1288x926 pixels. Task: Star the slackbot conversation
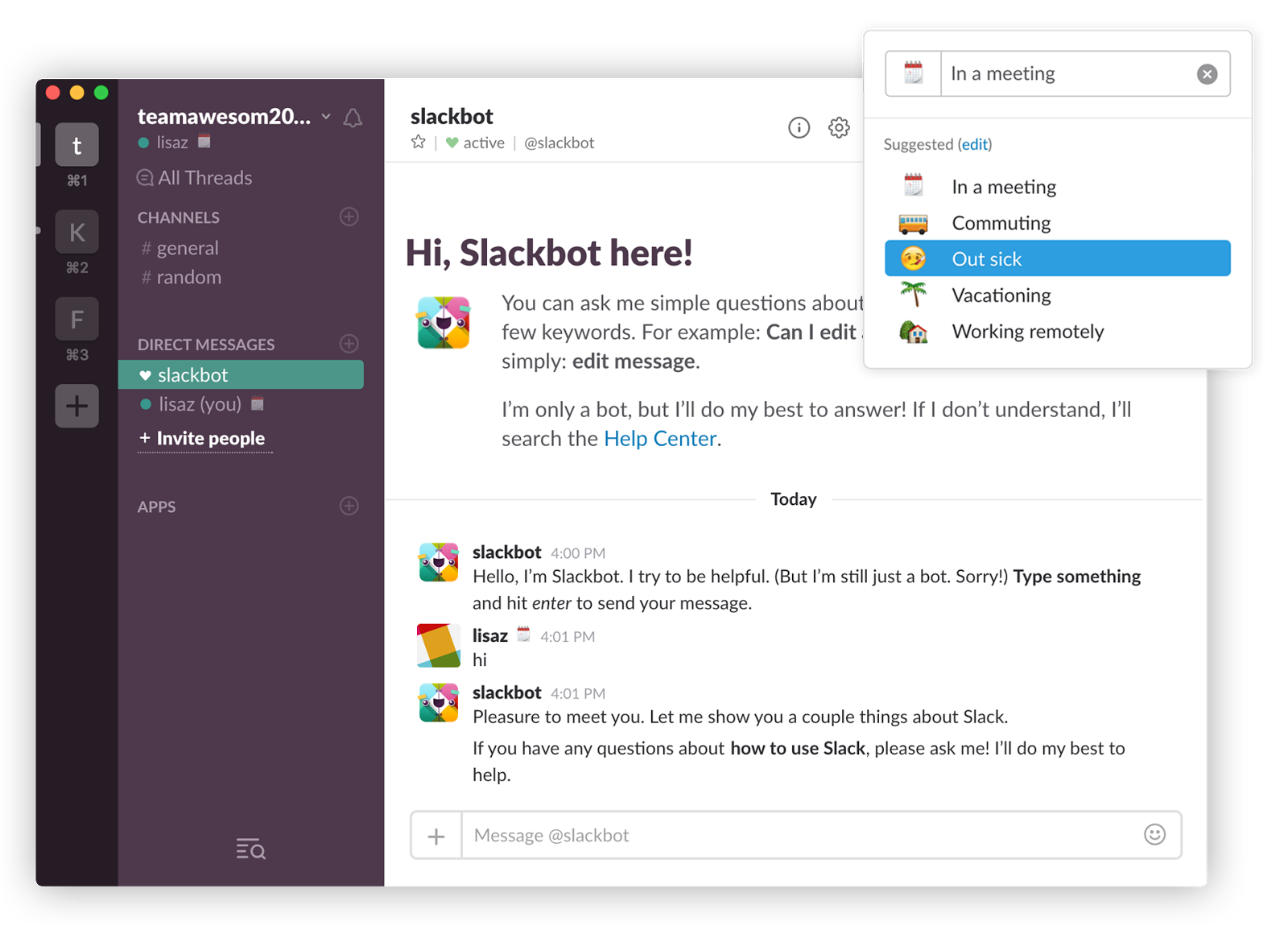point(418,143)
